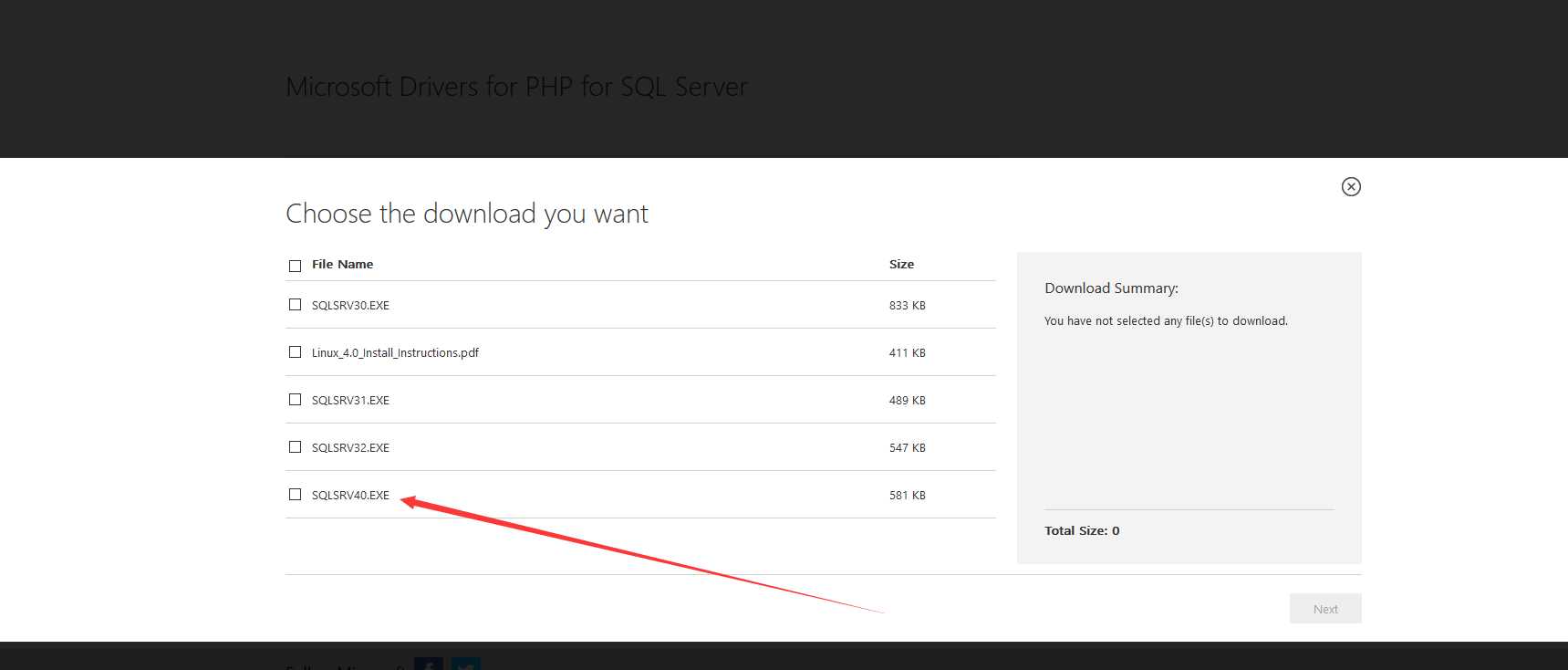1568x670 pixels.
Task: Click the 'Microsoft Drivers for PHP' page title
Action: pos(516,87)
